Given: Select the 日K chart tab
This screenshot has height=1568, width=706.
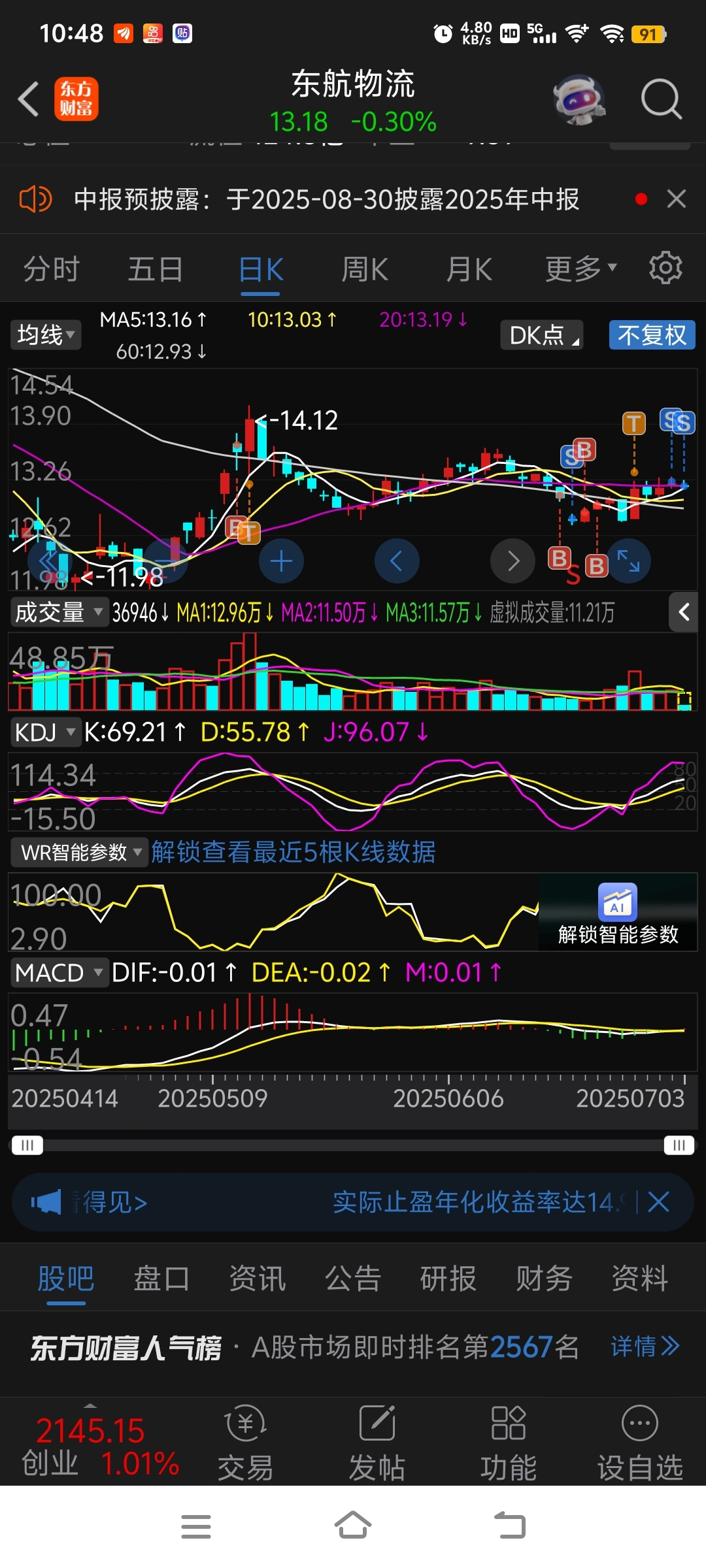Looking at the screenshot, I should coord(261,269).
